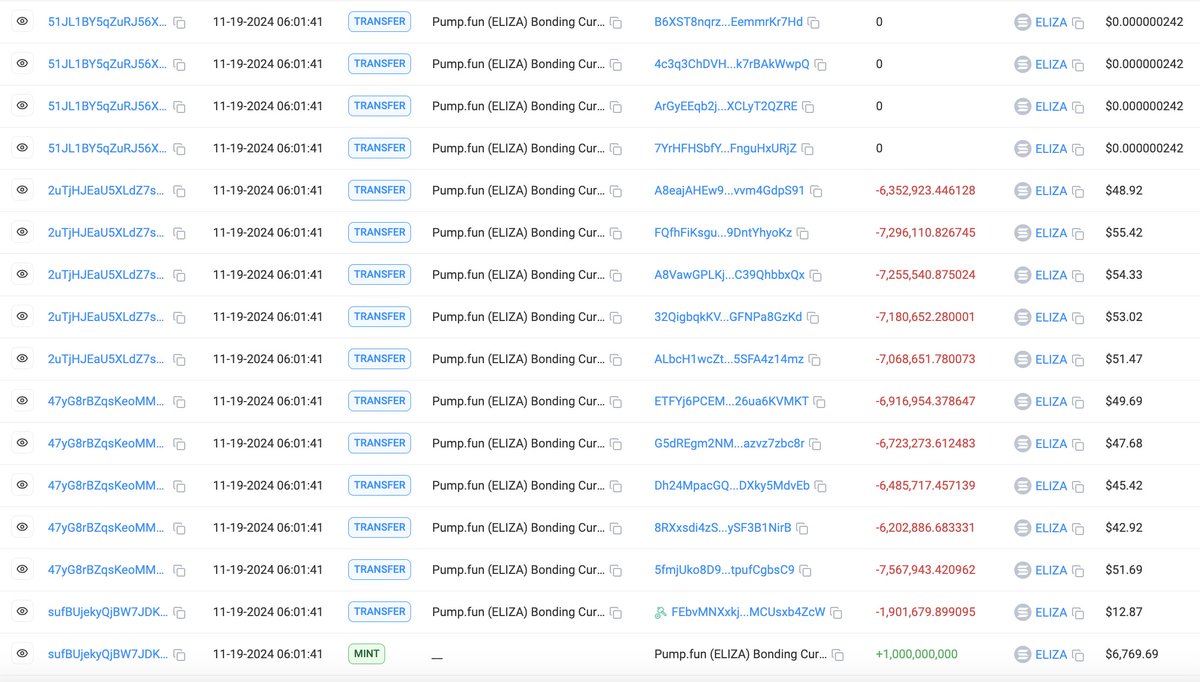Copy the signature in the $12.87 row
Image resolution: width=1200 pixels, height=682 pixels.
tap(180, 613)
